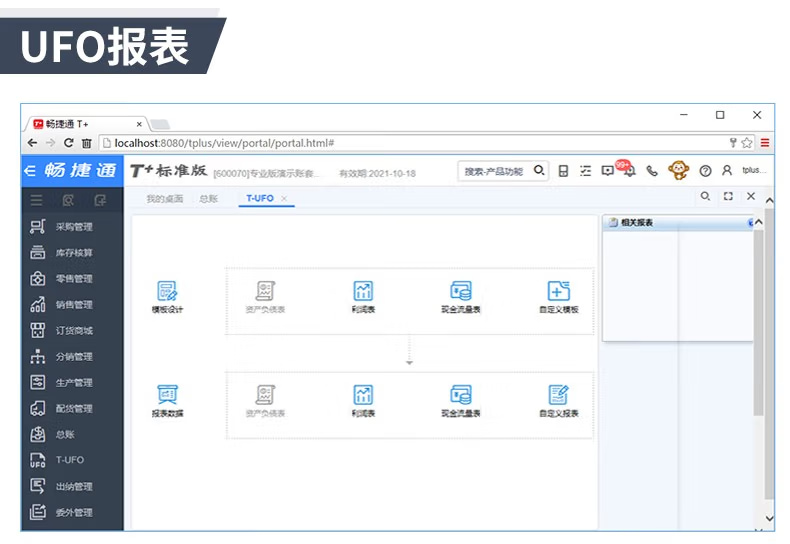Open help question mark icon

coord(705,171)
